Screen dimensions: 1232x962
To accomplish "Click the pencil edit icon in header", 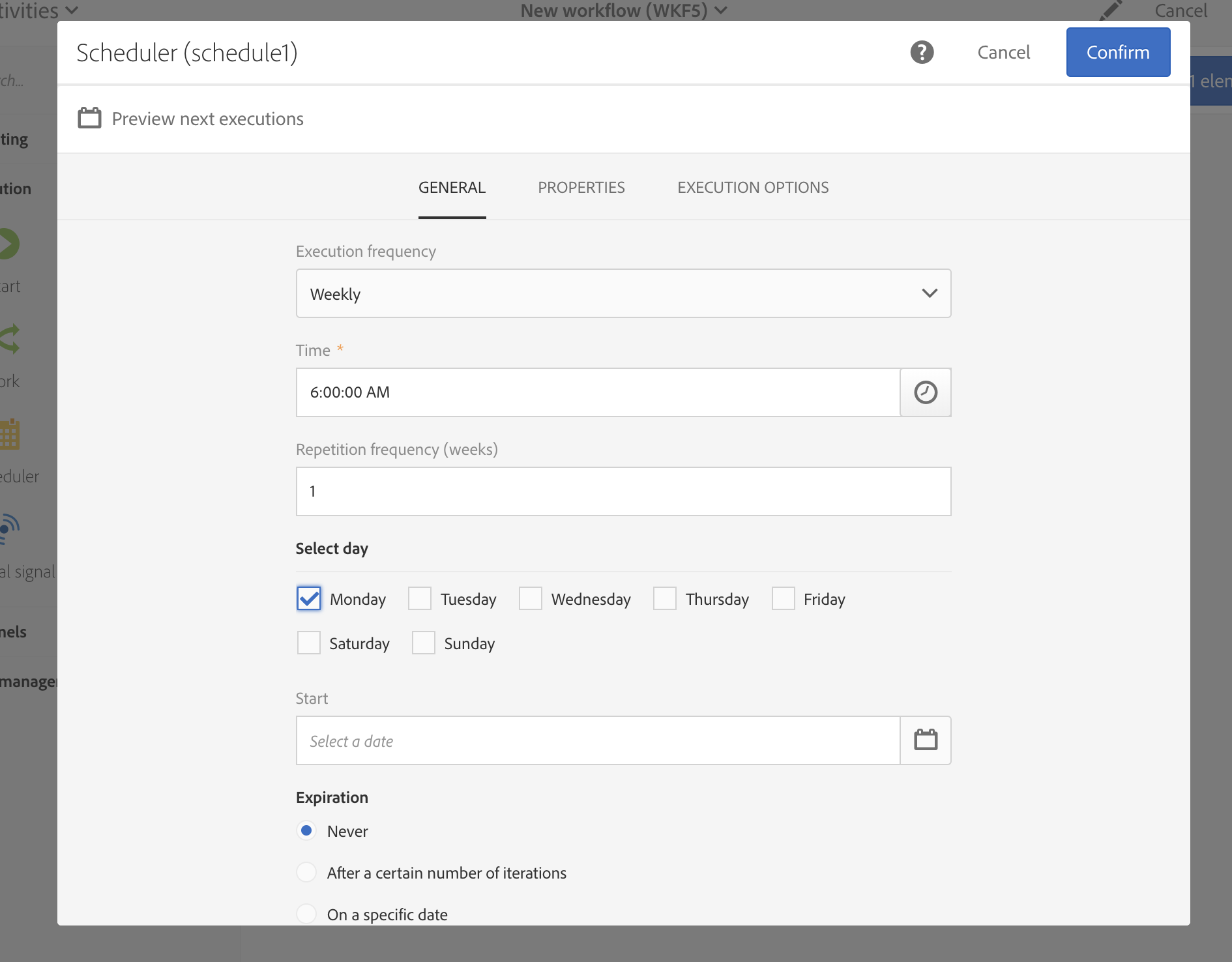I will pos(1111,10).
